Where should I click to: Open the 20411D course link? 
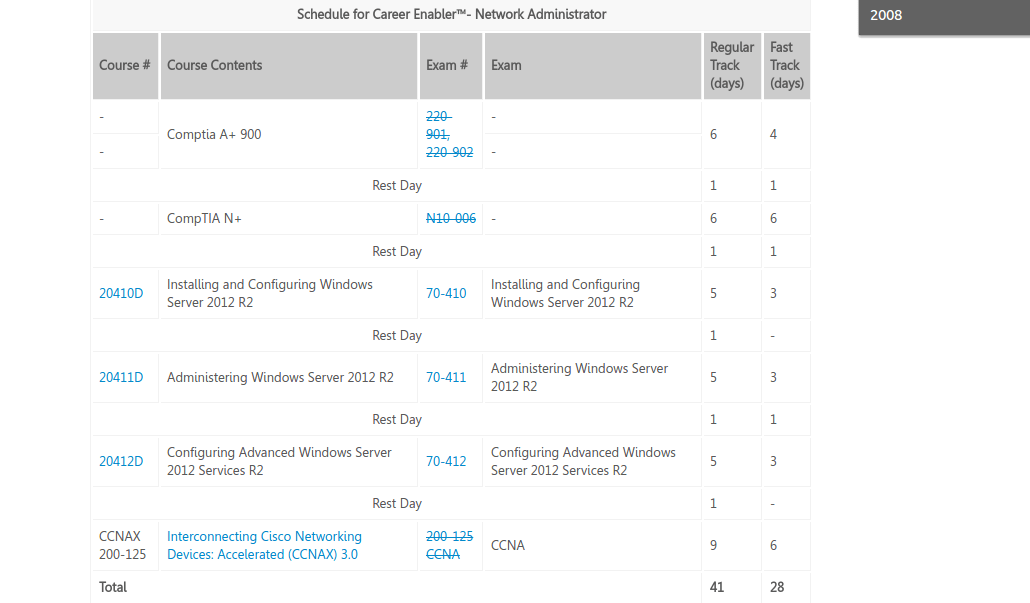point(121,378)
